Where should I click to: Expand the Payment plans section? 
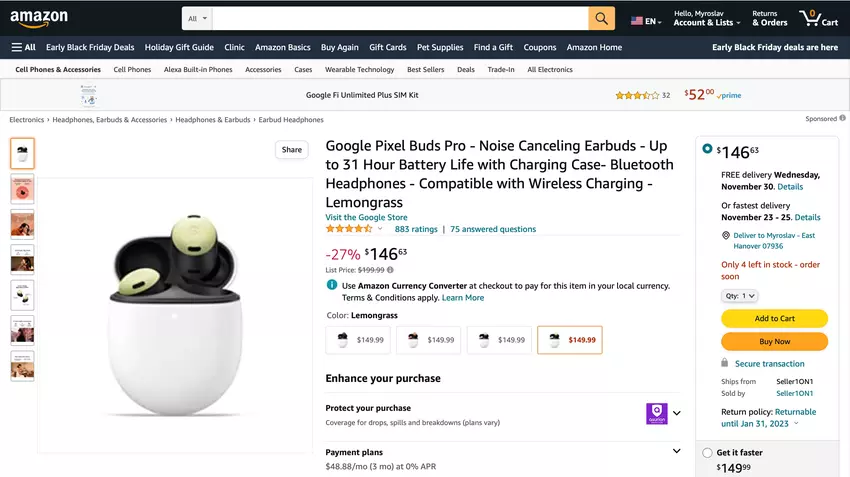point(677,451)
